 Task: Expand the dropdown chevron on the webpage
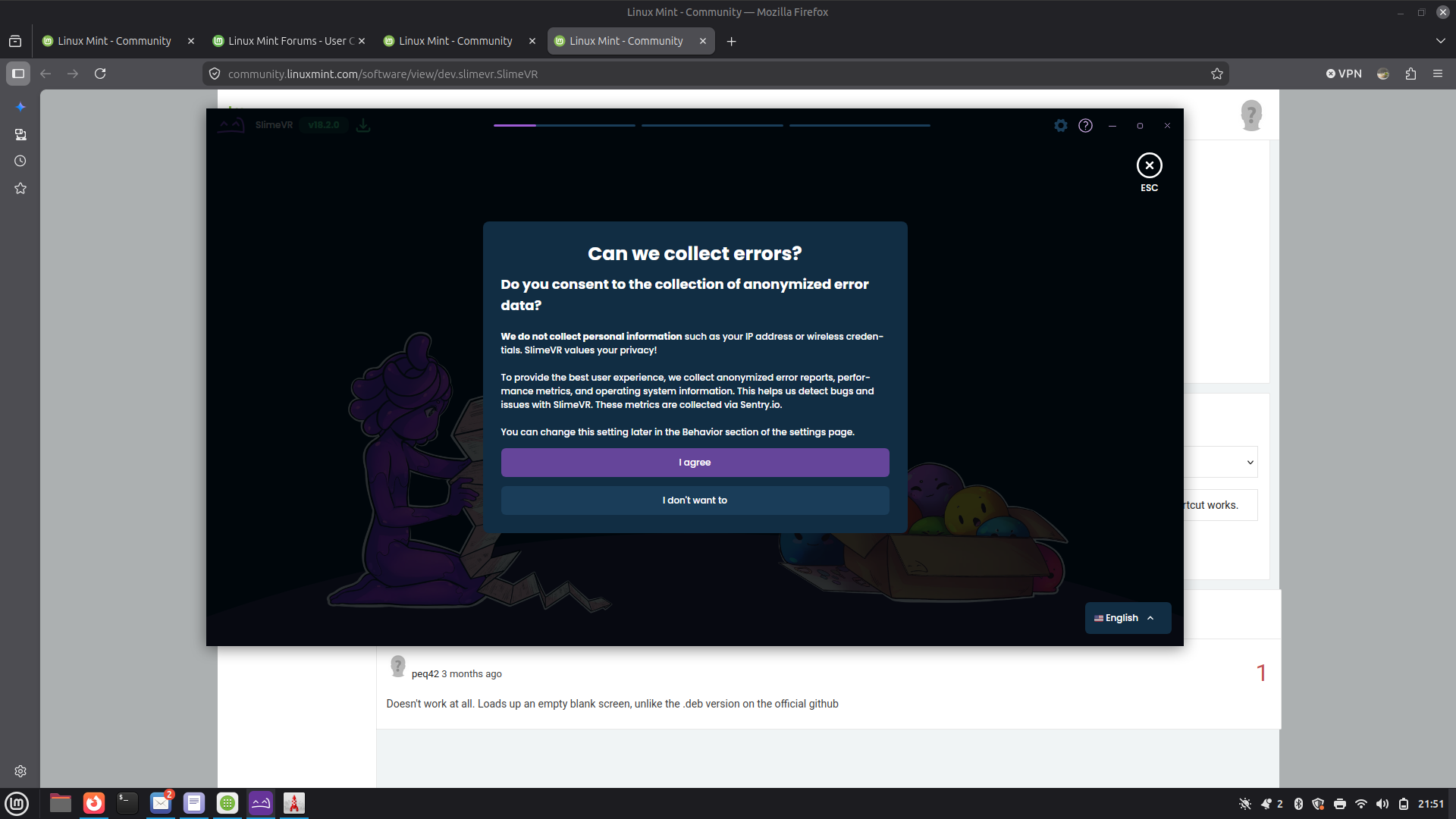(x=1250, y=462)
